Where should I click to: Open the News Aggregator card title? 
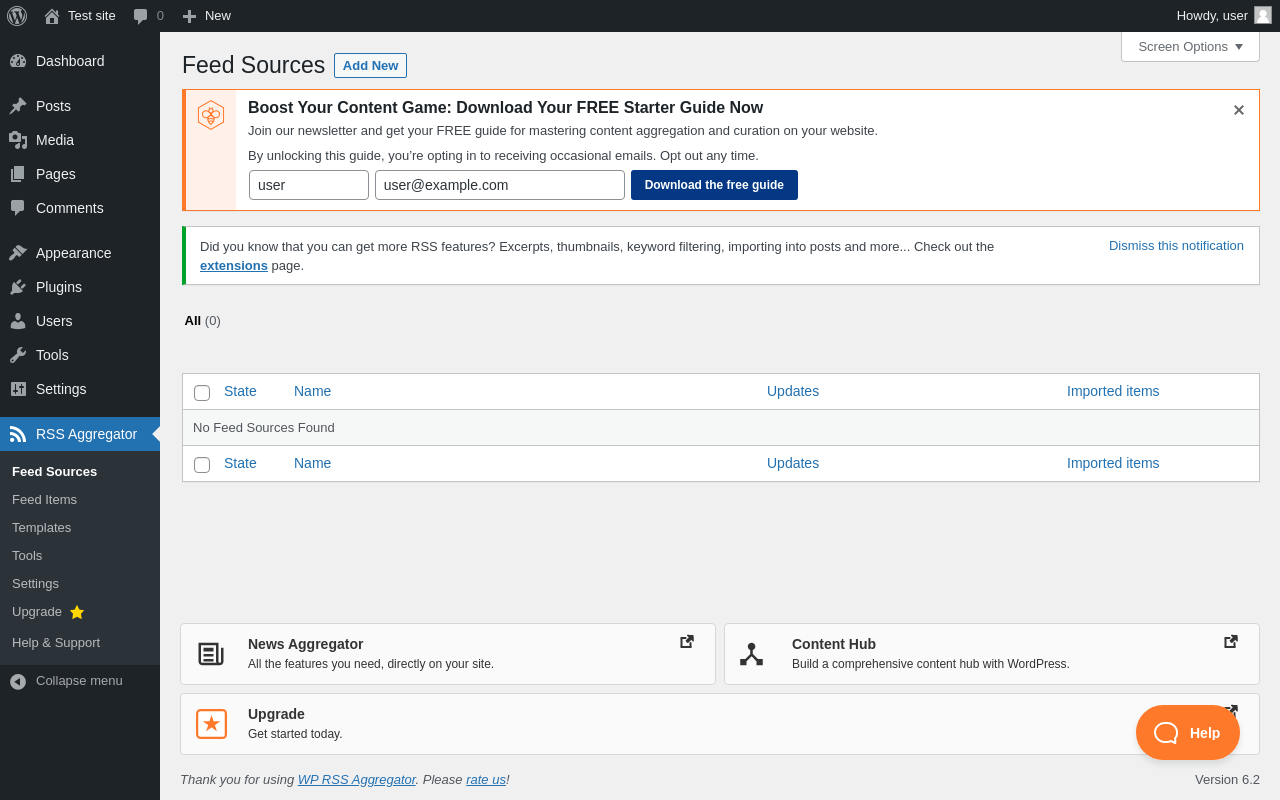pos(305,644)
